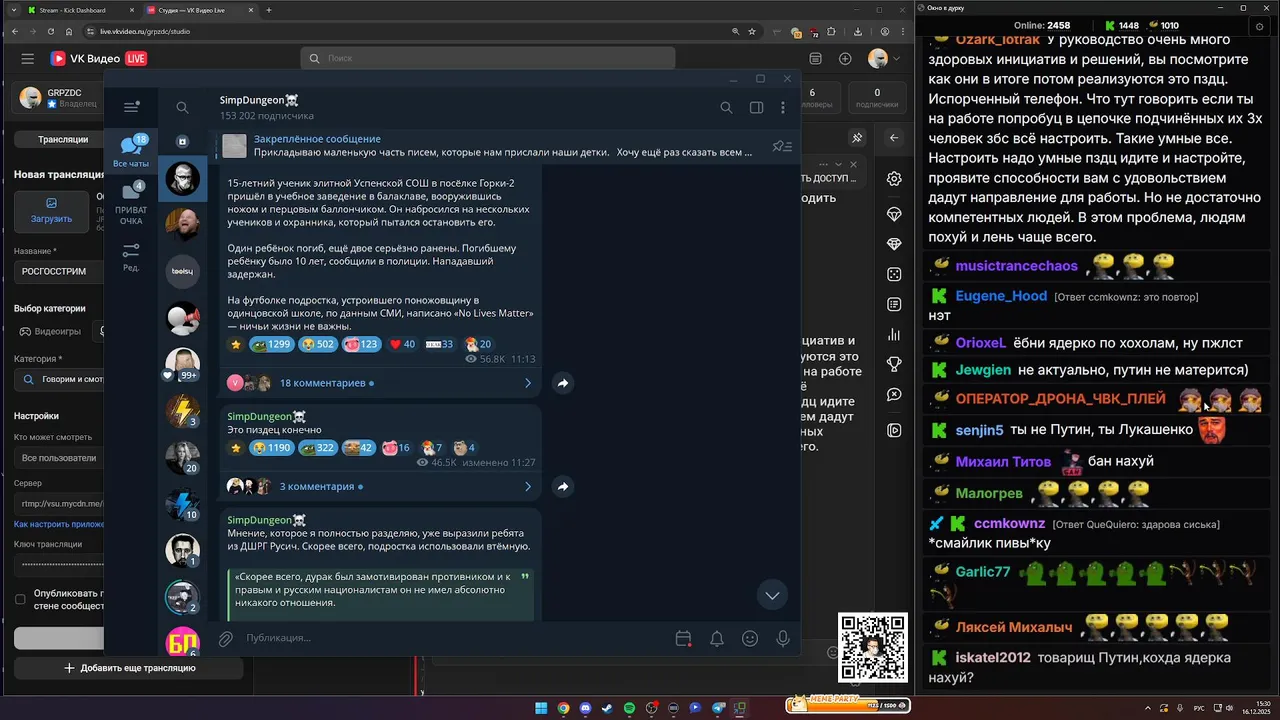
Task: Expand the VK Video profile dropdown
Action: pyautogui.click(x=899, y=59)
